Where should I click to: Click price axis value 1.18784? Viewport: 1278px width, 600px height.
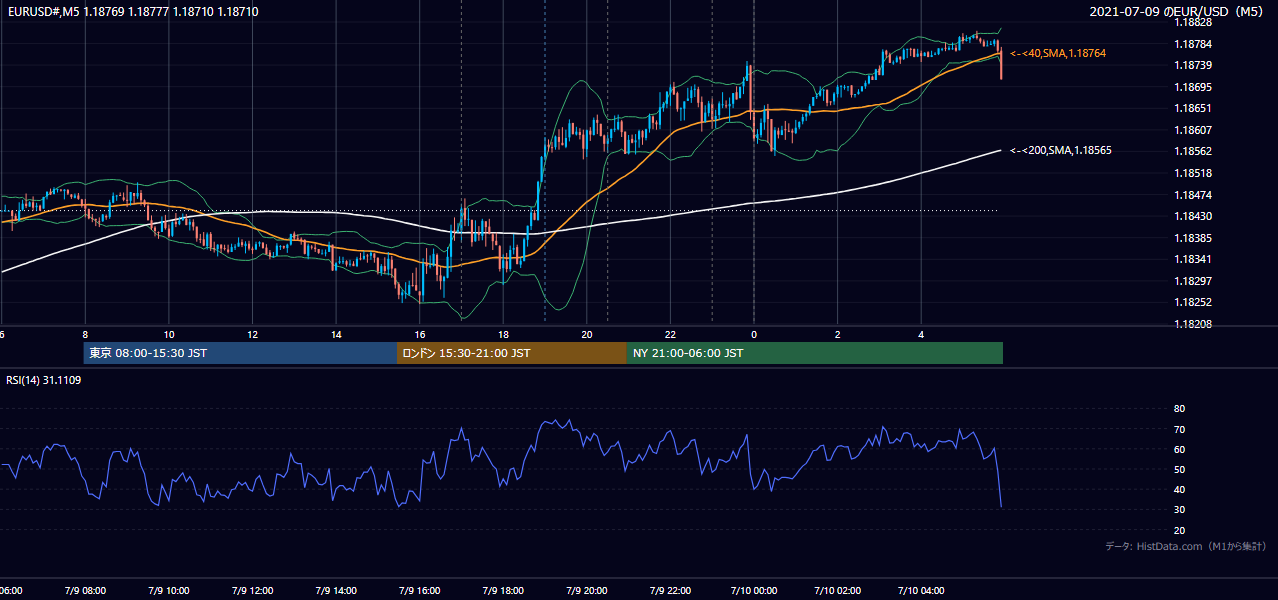pyautogui.click(x=1193, y=44)
